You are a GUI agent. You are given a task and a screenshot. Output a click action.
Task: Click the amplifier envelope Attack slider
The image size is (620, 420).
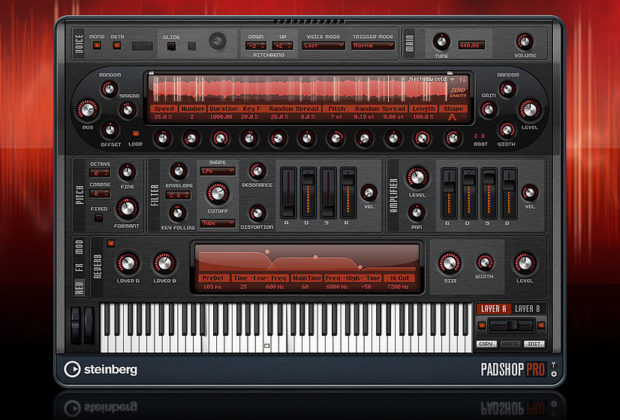[449, 193]
